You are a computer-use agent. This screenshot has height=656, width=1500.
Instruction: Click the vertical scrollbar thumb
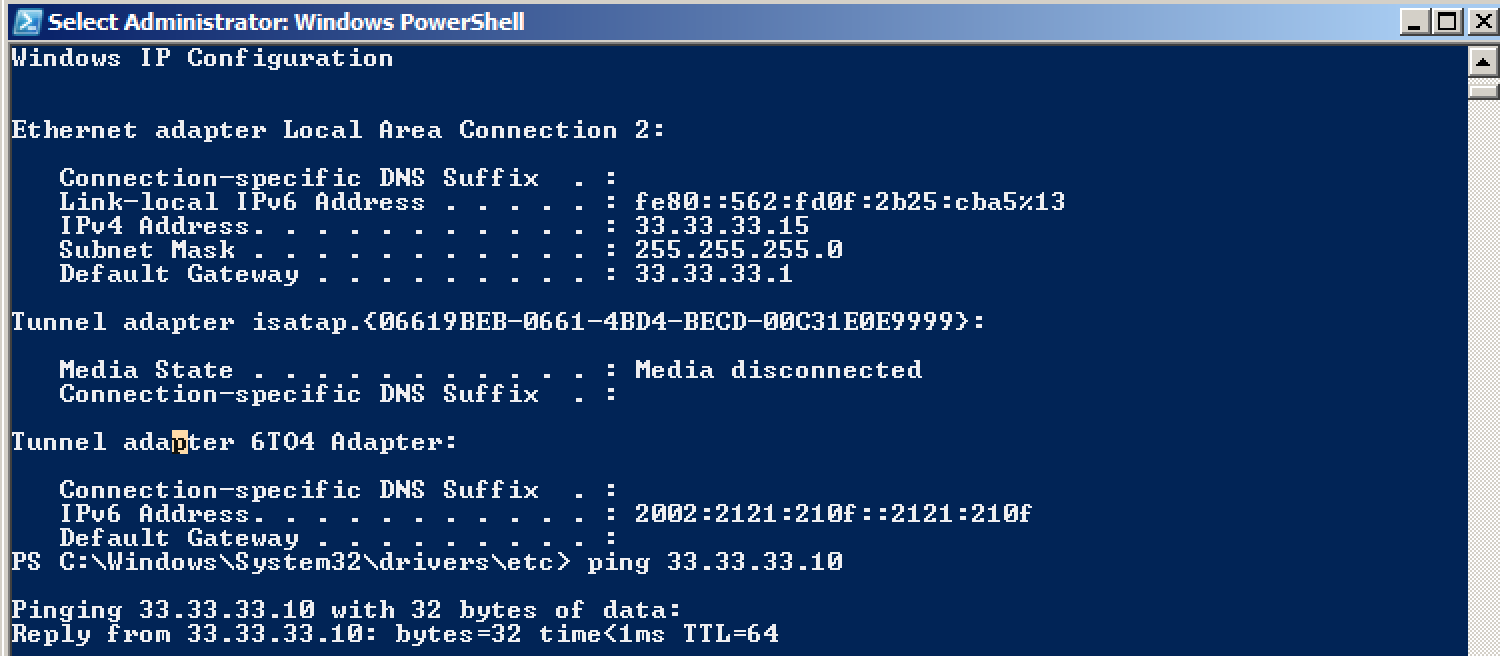1483,90
